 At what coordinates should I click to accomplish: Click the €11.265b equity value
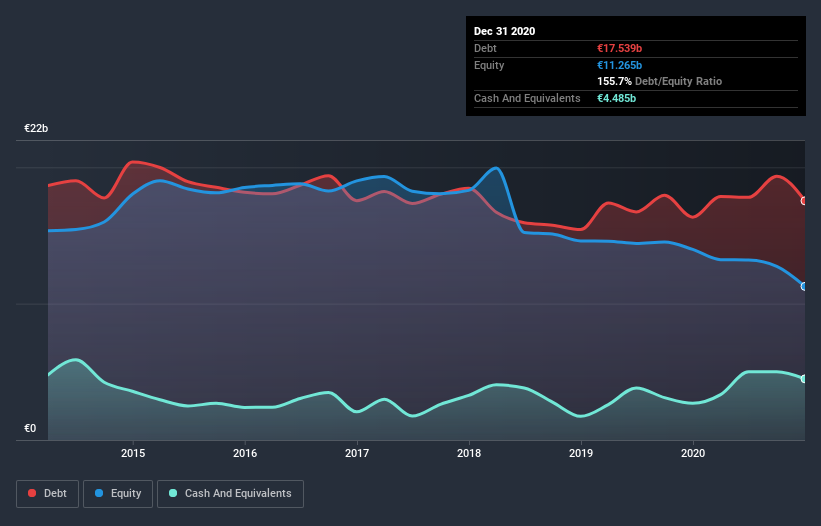pos(619,65)
